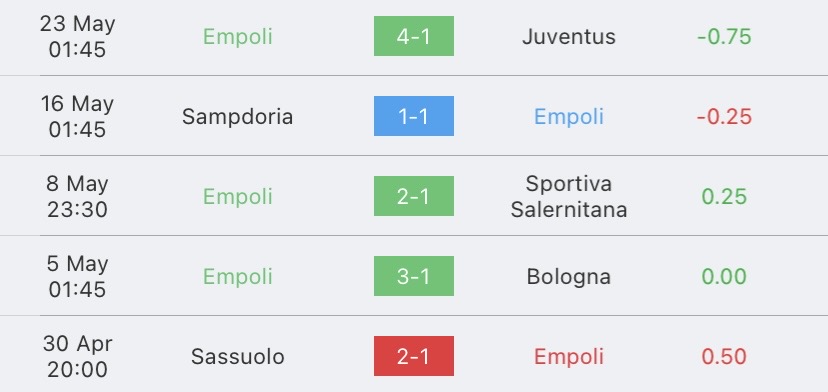Click blue Empoli in the Sampdoria match
The width and height of the screenshot is (828, 392).
coord(569,117)
